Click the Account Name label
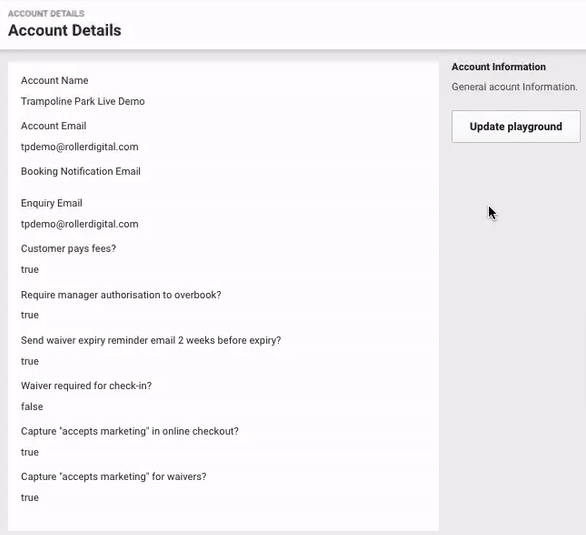 (55, 80)
